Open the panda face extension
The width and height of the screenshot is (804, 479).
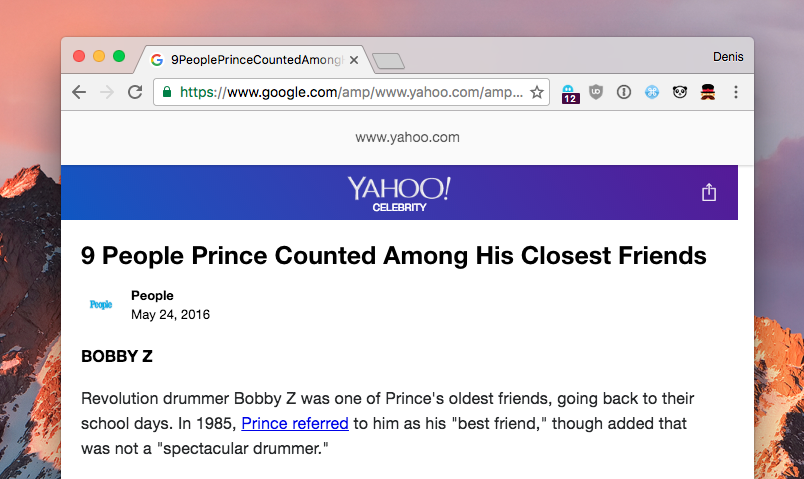[680, 92]
